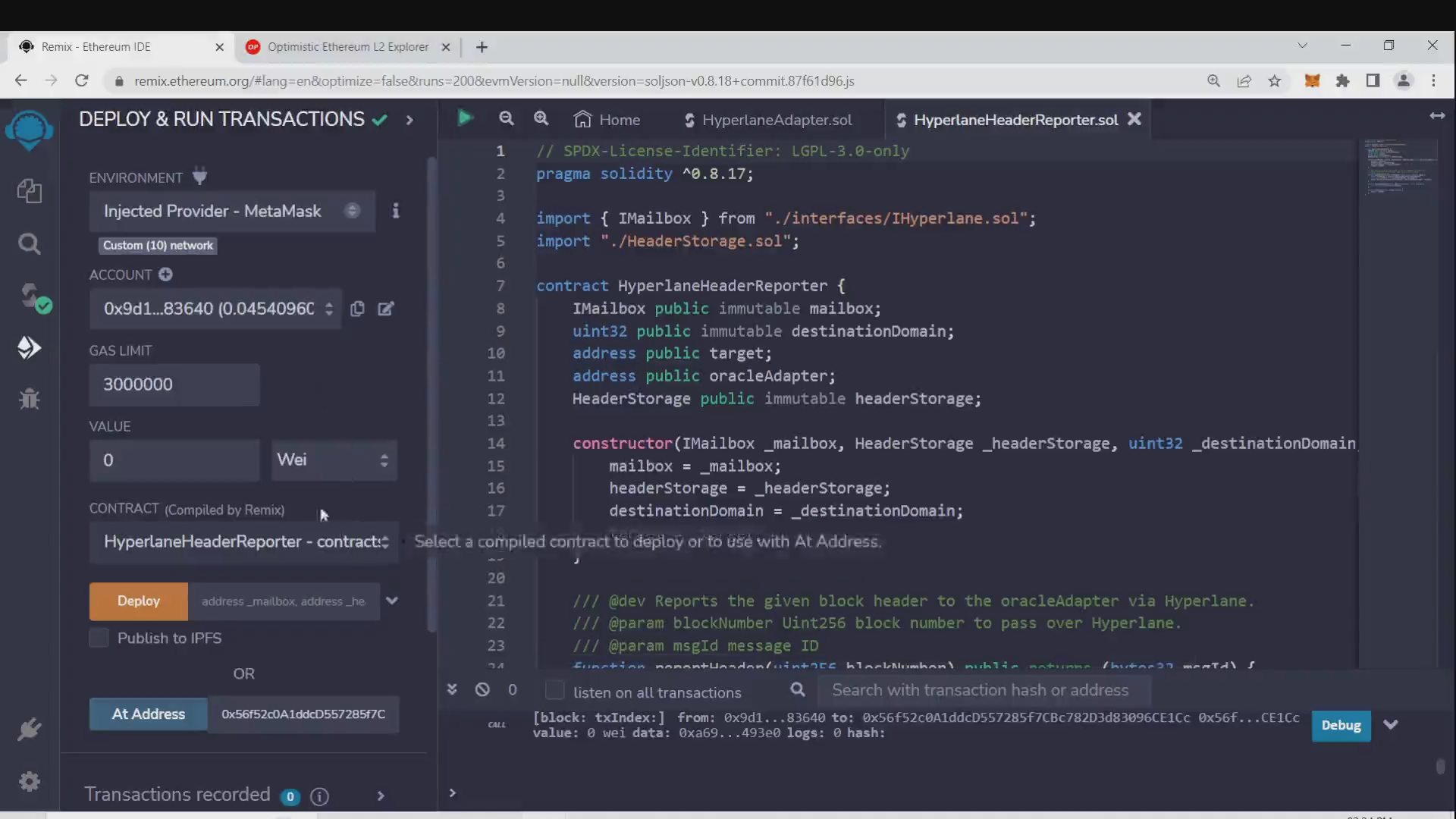Open Transactions recorded info icon
The height and width of the screenshot is (819, 1456).
pos(319,796)
